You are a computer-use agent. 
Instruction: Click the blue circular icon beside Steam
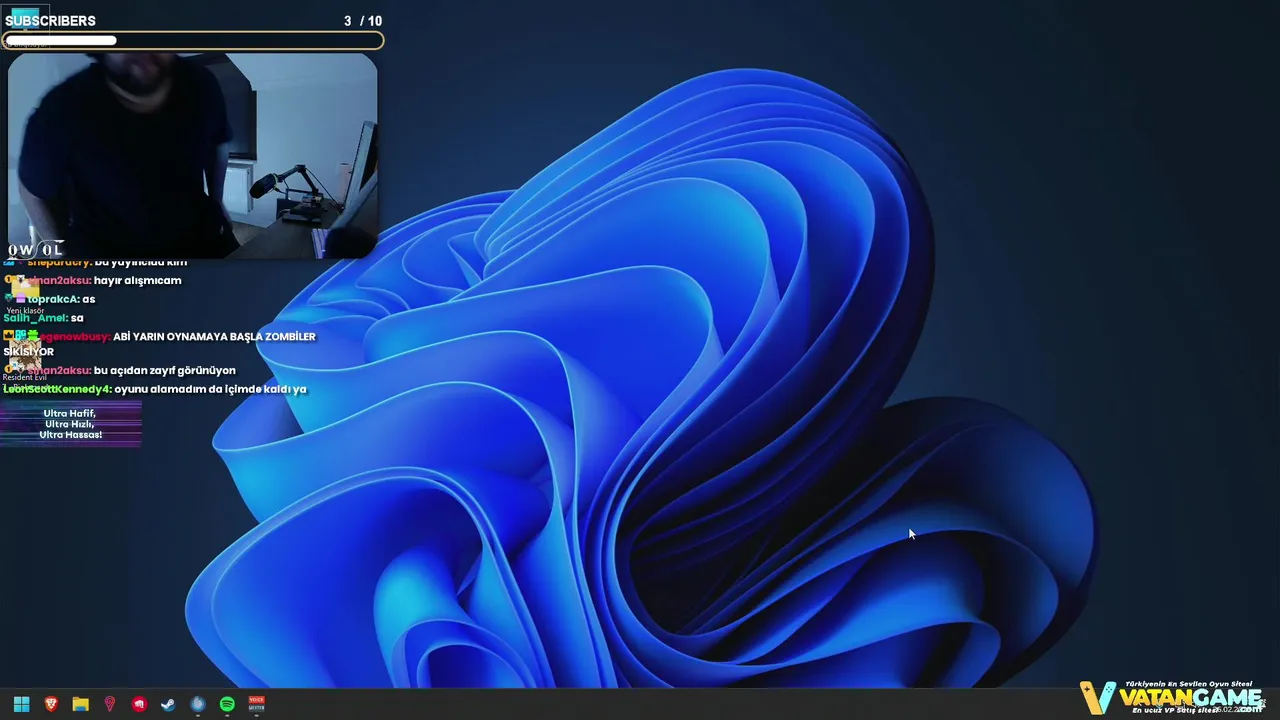click(198, 704)
